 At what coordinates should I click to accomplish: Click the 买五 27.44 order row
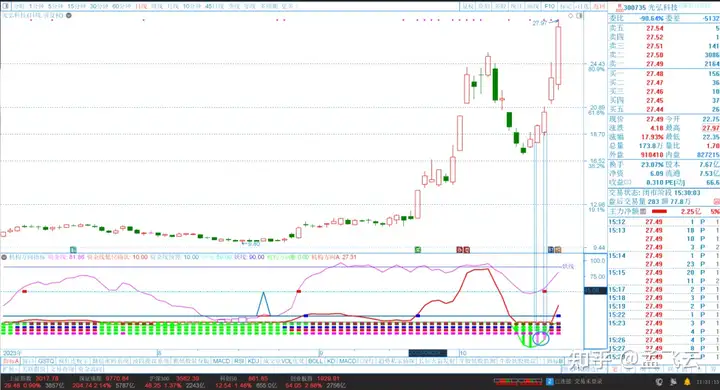tap(664, 109)
